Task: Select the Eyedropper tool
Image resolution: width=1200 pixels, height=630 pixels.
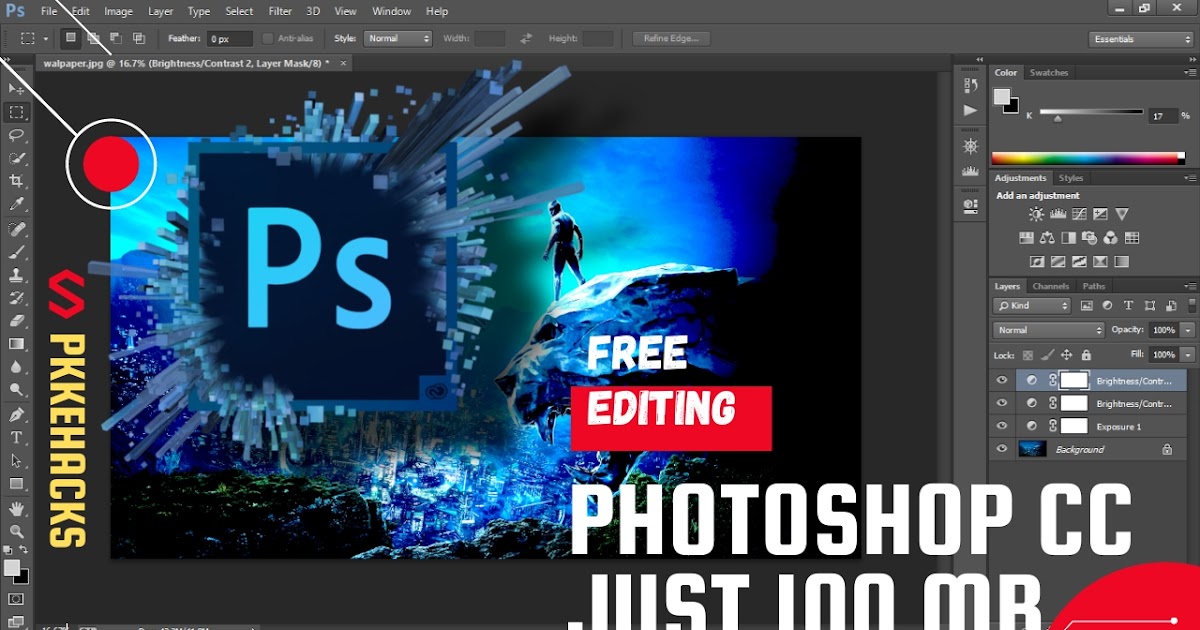Action: 17,204
